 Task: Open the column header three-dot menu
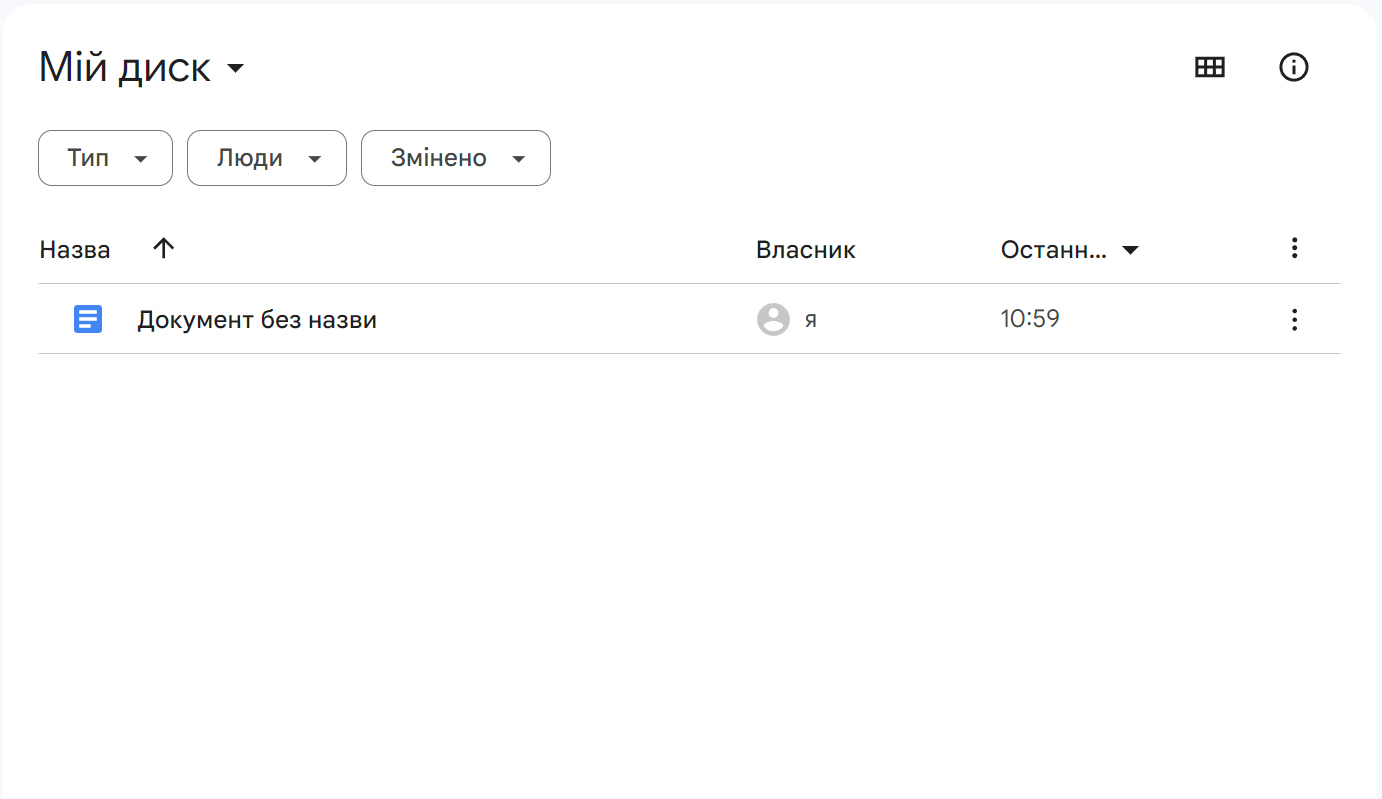coord(1294,248)
